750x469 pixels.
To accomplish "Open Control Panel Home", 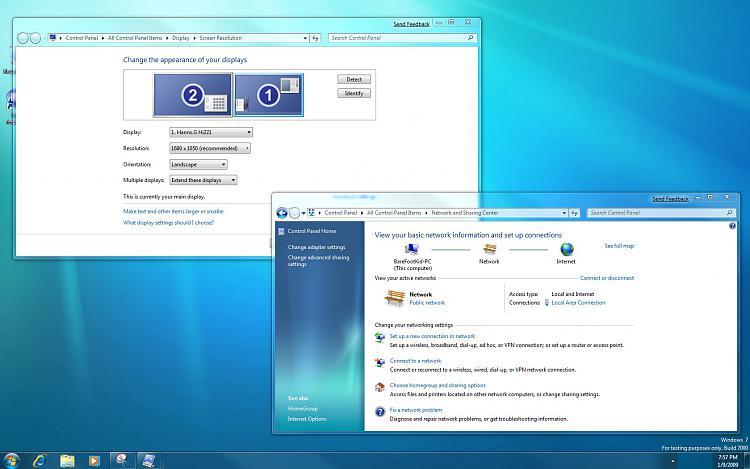I will (x=312, y=231).
